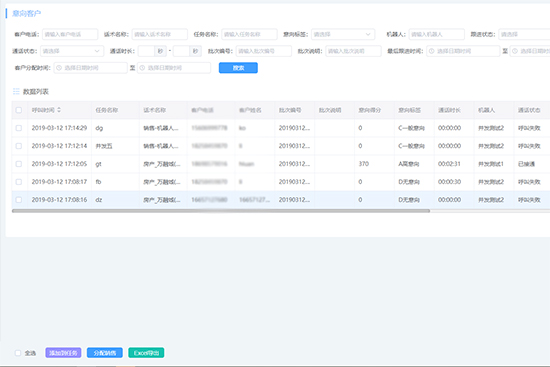Screen dimensions: 550x367
Task: Focus the 任务名称 input field
Action: (x=249, y=34)
